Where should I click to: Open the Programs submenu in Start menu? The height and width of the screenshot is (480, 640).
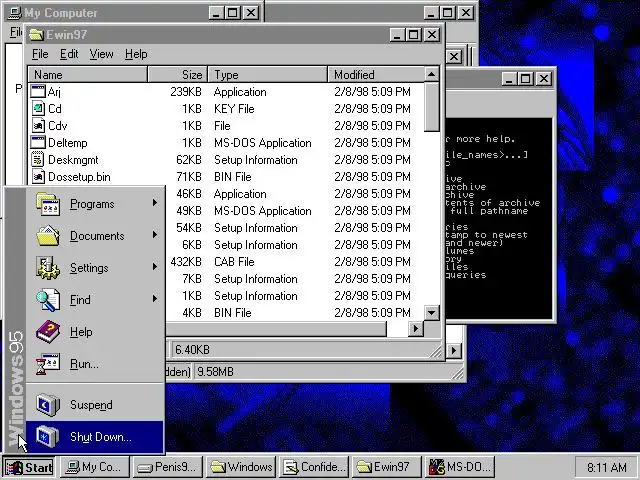coord(95,204)
